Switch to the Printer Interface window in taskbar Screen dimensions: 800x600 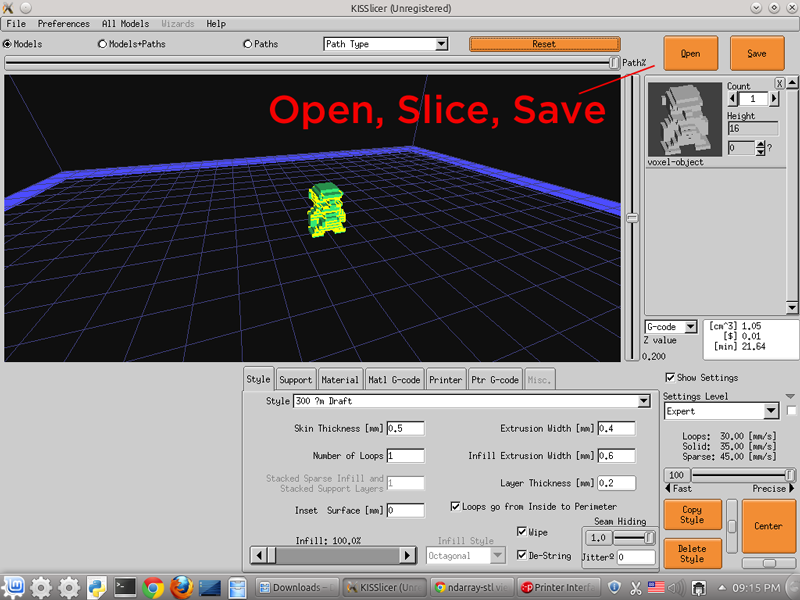[558, 587]
